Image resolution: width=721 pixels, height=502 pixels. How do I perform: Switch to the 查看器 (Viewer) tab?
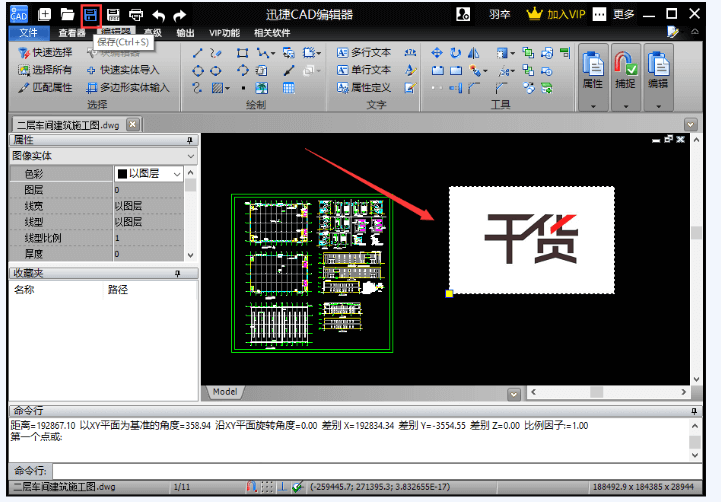point(72,33)
